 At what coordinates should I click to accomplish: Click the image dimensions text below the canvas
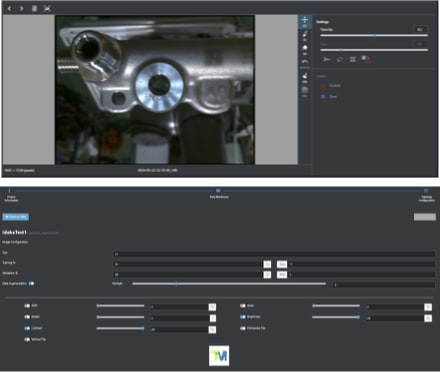(x=19, y=170)
